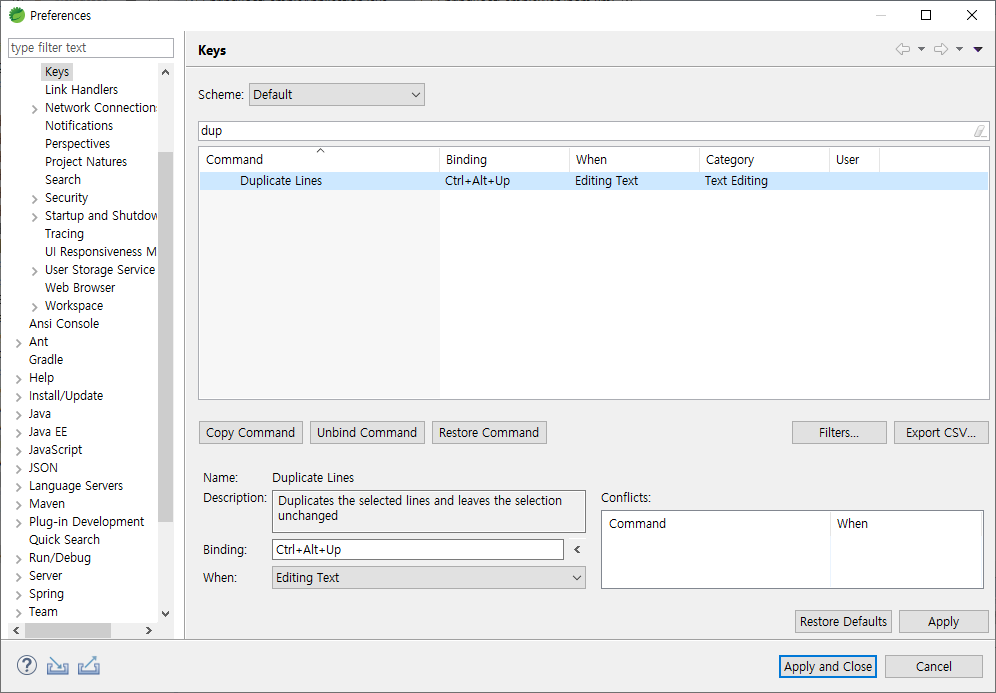Click tree horizontal scrollbar right arrow
996x693 pixels.
149,631
